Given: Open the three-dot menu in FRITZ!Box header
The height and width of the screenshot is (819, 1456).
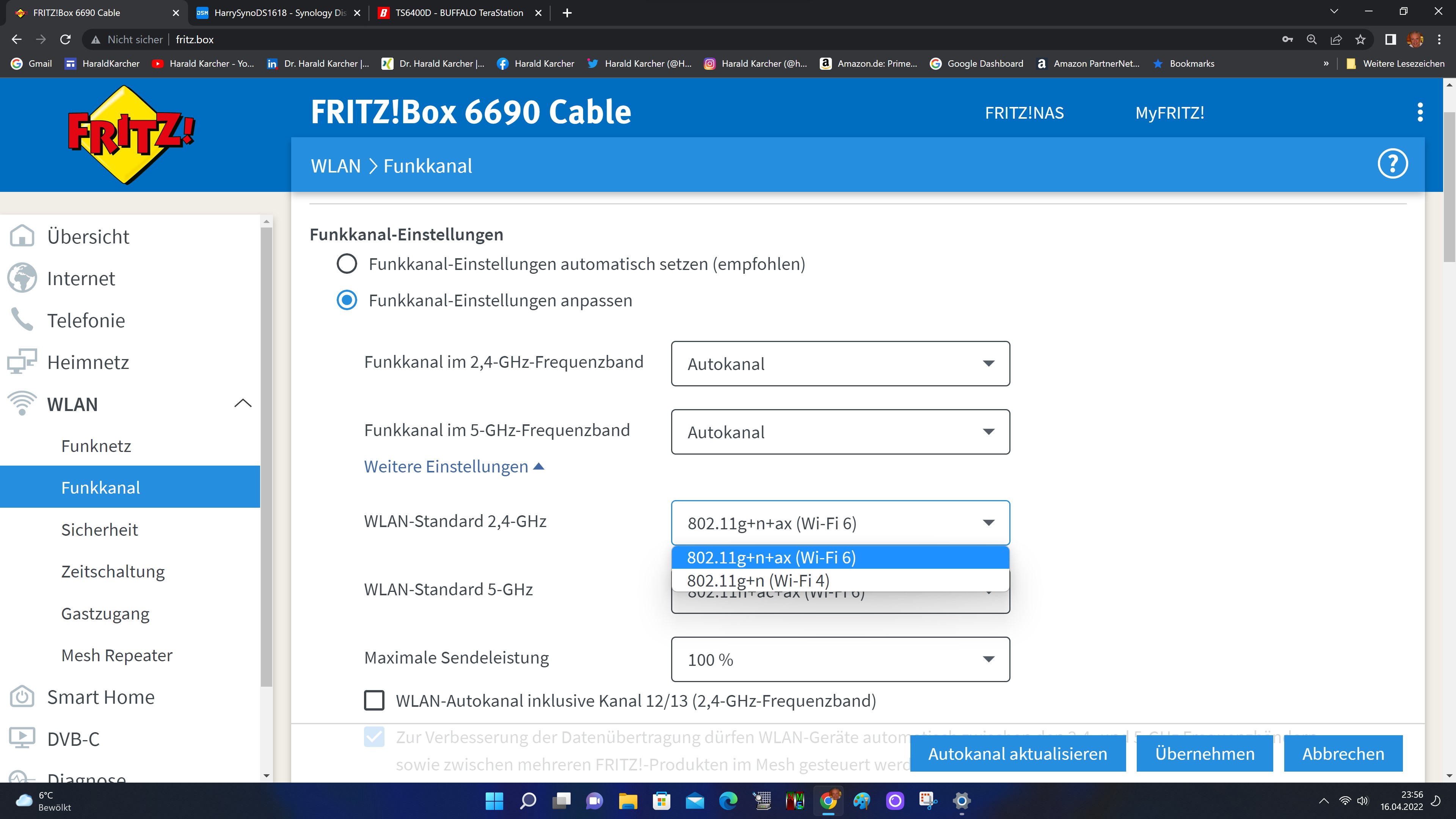Looking at the screenshot, I should click(1420, 113).
